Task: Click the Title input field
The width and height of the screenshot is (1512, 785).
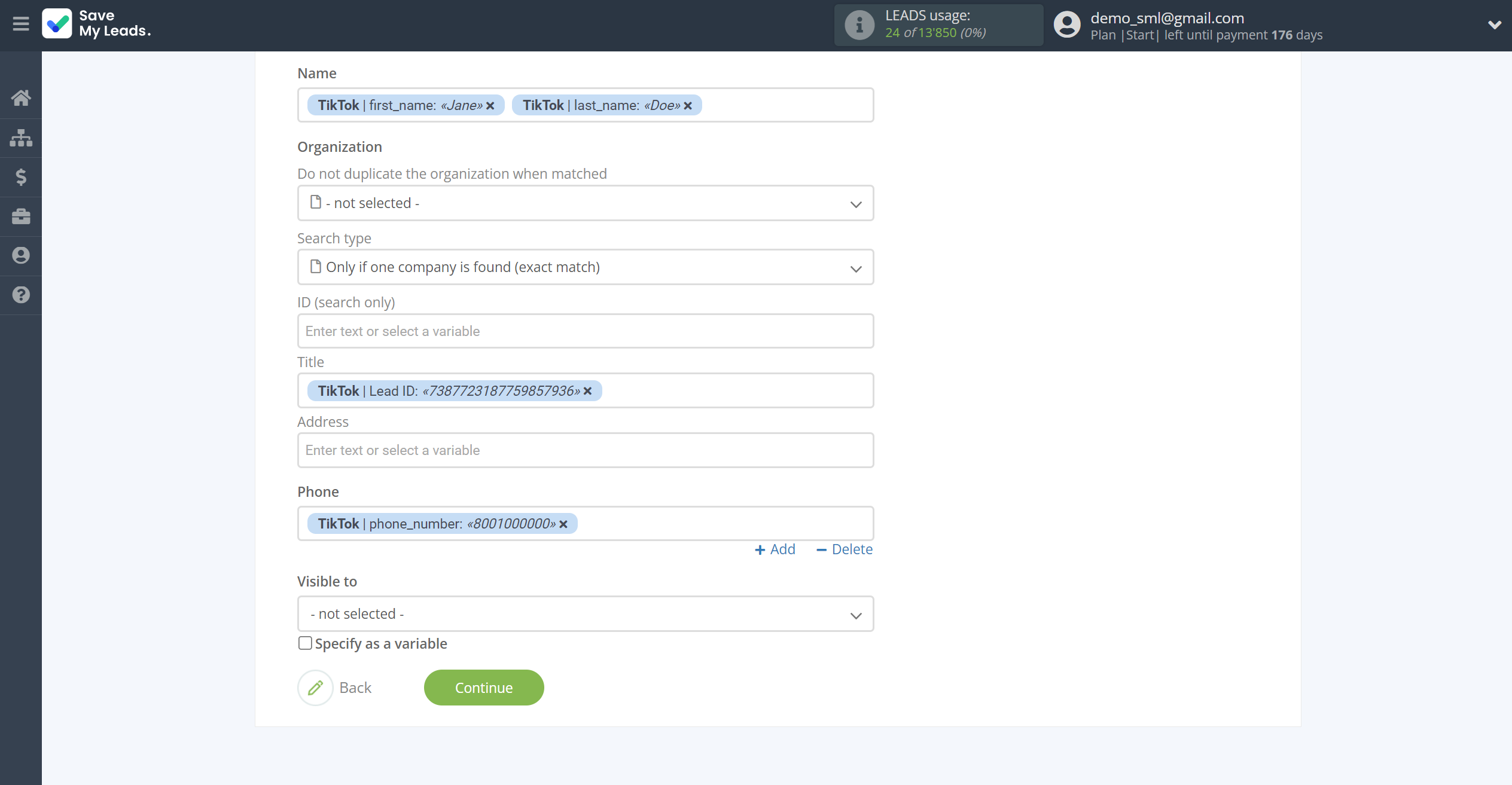Action: [x=585, y=390]
